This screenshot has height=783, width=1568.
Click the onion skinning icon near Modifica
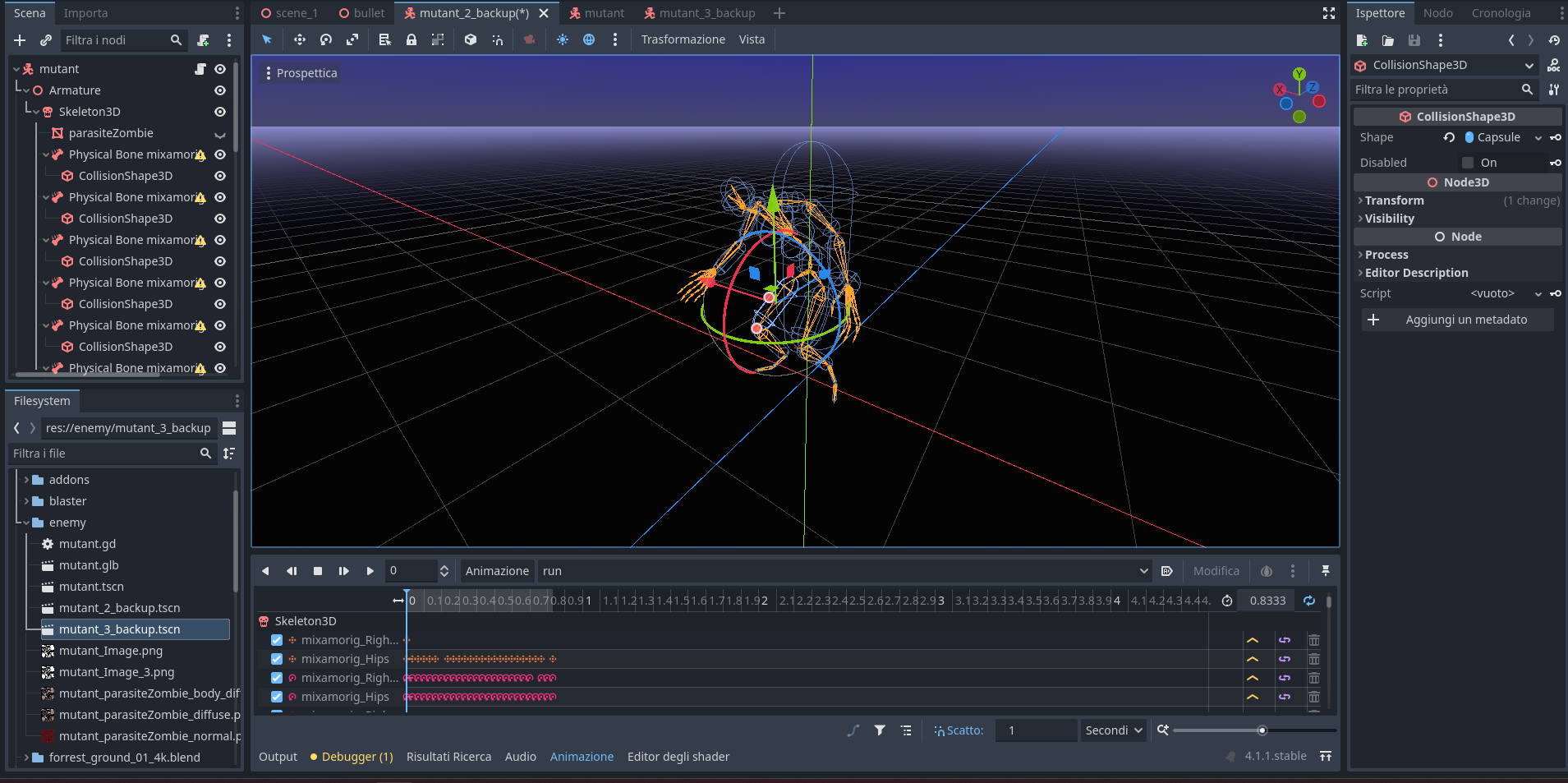1266,570
